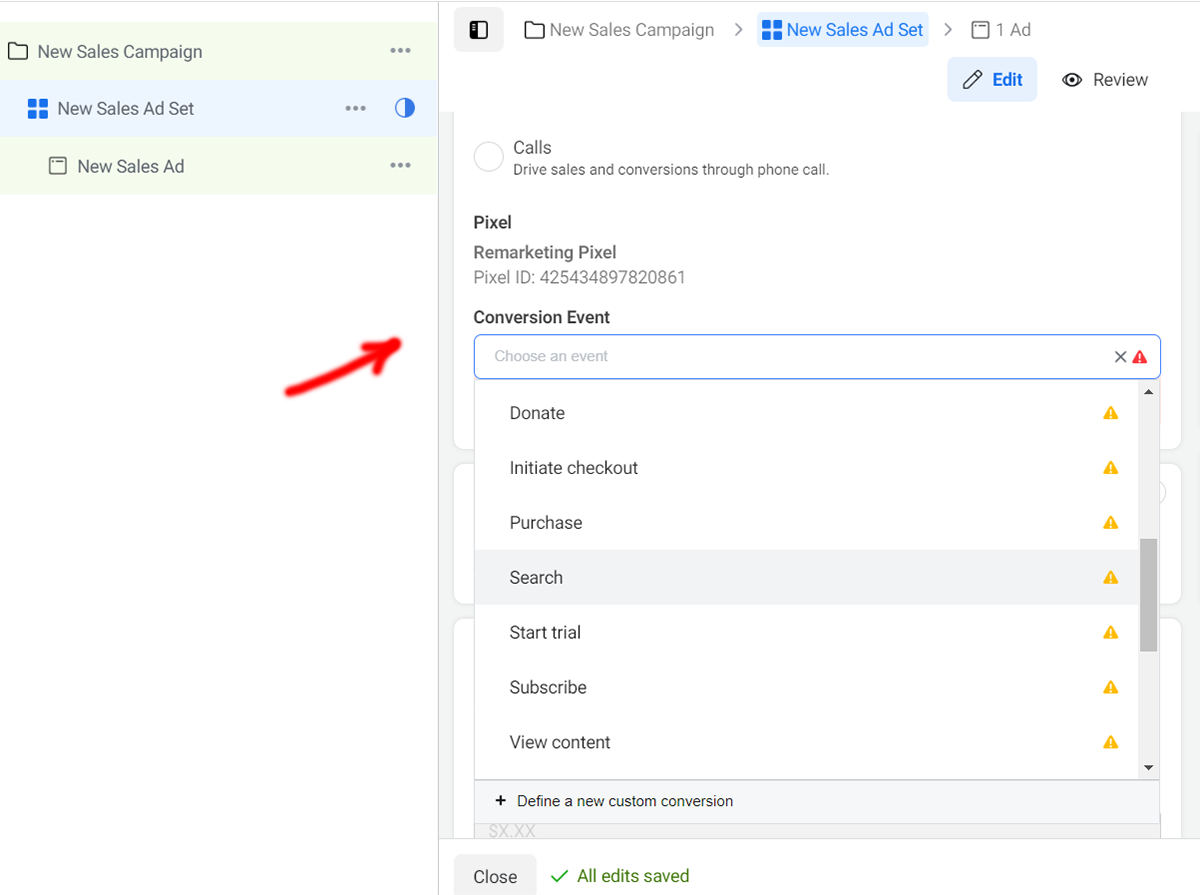Click Define a new custom conversion
This screenshot has height=895, width=1200.
click(624, 801)
